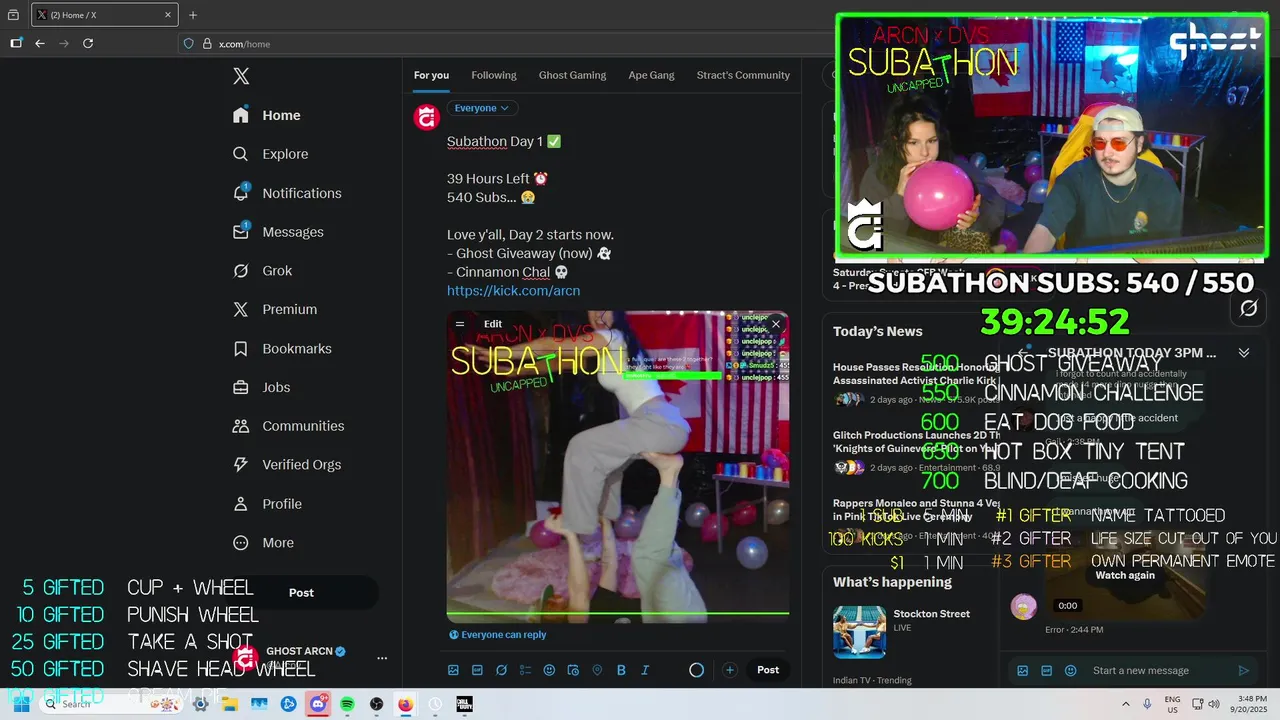The image size is (1280, 720).
Task: Attach image in message box
Action: click(x=1022, y=671)
